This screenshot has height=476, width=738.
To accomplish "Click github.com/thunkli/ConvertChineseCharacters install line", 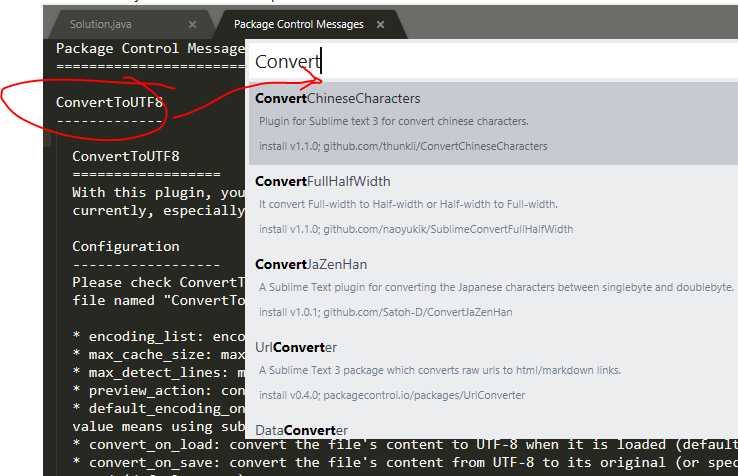I will click(x=403, y=146).
